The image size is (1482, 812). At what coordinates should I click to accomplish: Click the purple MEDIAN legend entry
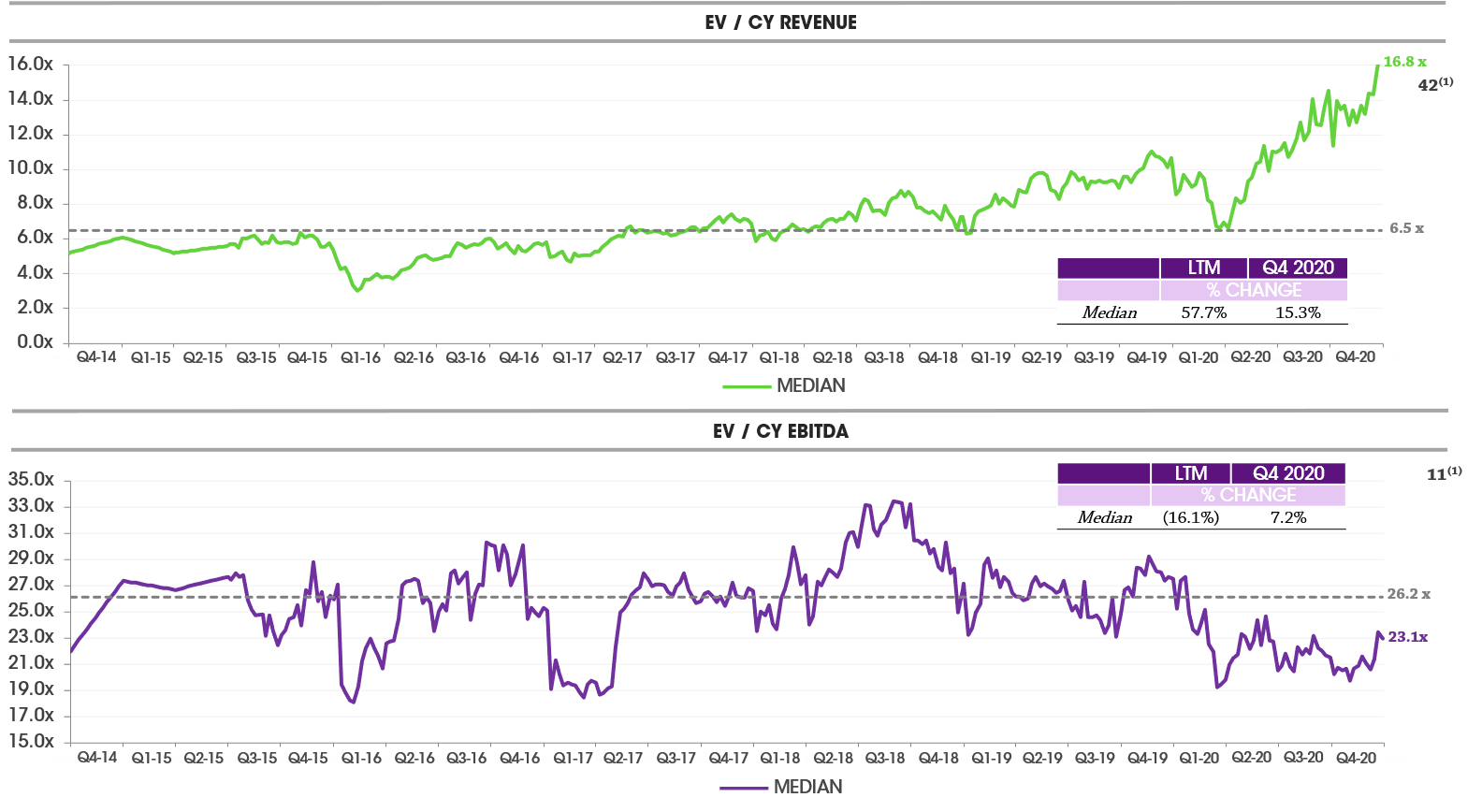(781, 787)
